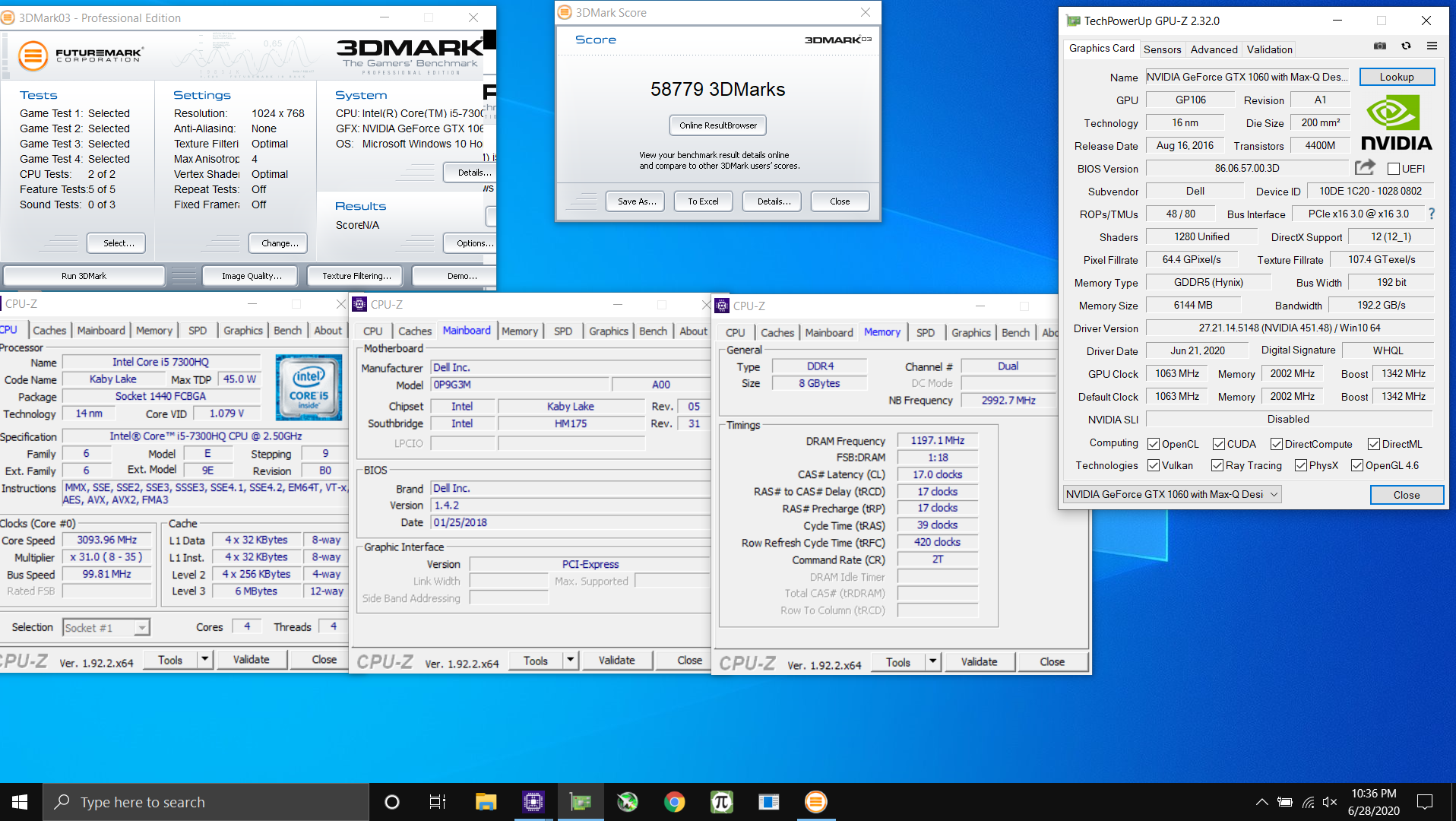Image resolution: width=1456 pixels, height=821 pixels.
Task: Open Windows Start menu
Action: (21, 802)
